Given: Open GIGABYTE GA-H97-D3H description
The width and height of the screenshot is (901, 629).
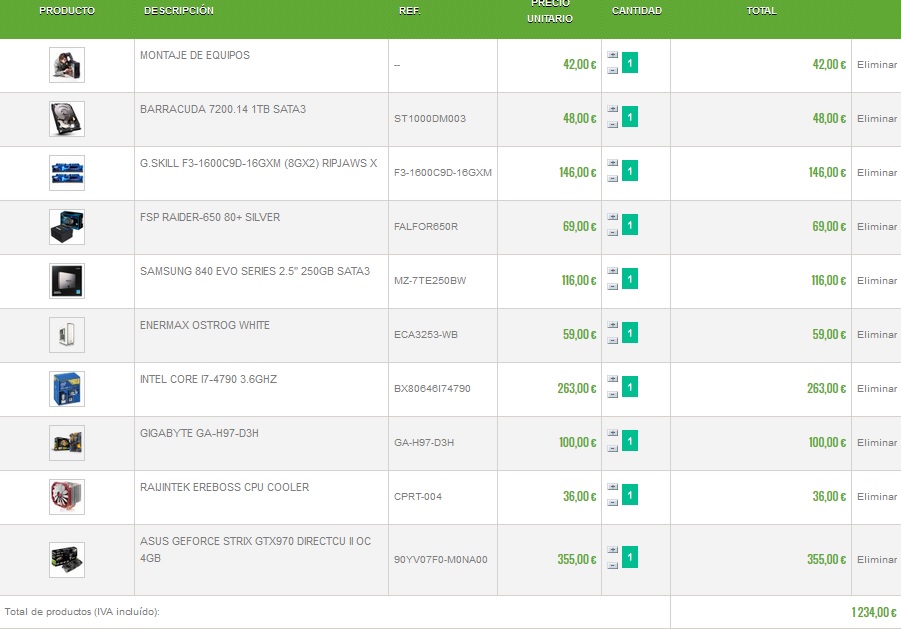Looking at the screenshot, I should pos(199,434).
